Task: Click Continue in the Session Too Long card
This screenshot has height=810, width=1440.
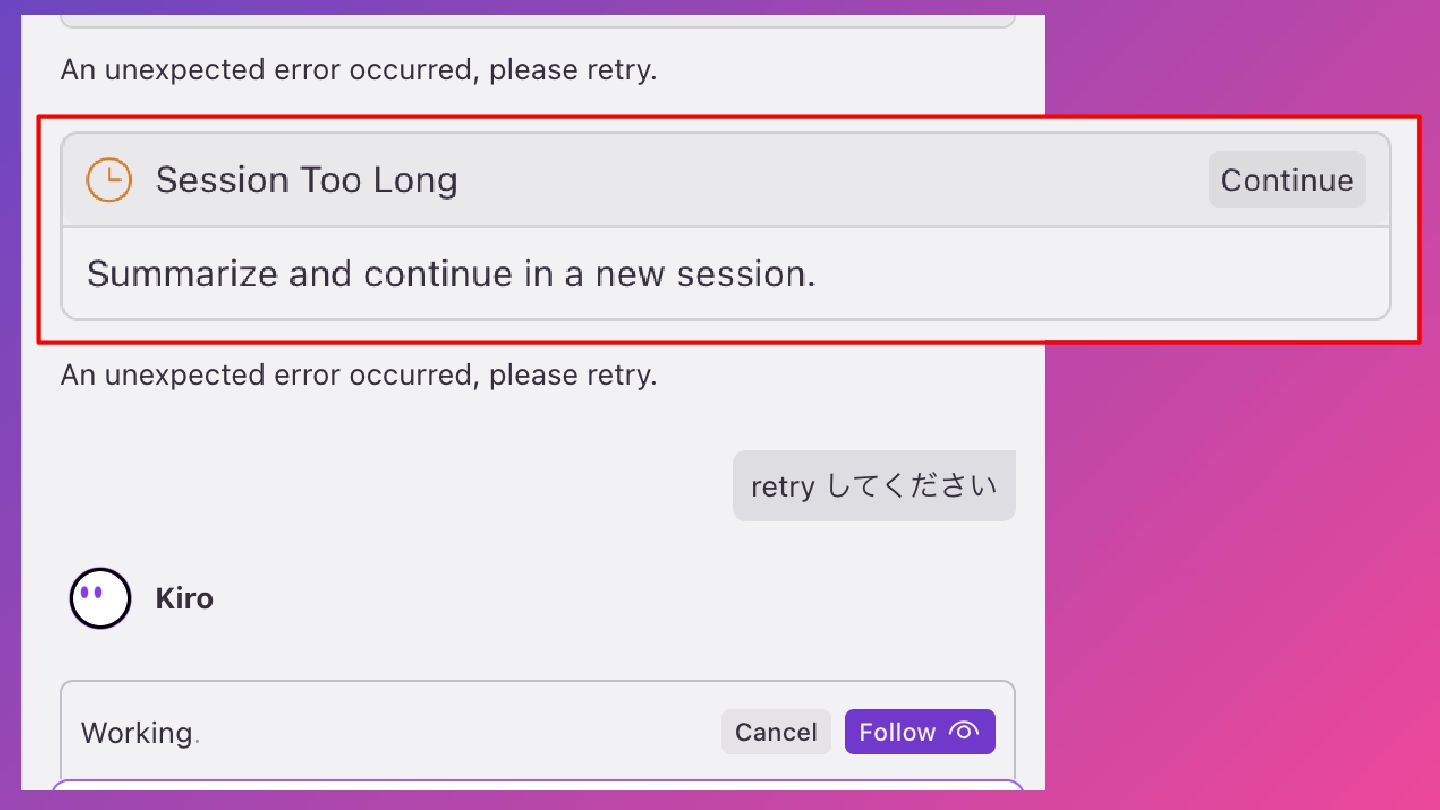Action: [x=1287, y=180]
